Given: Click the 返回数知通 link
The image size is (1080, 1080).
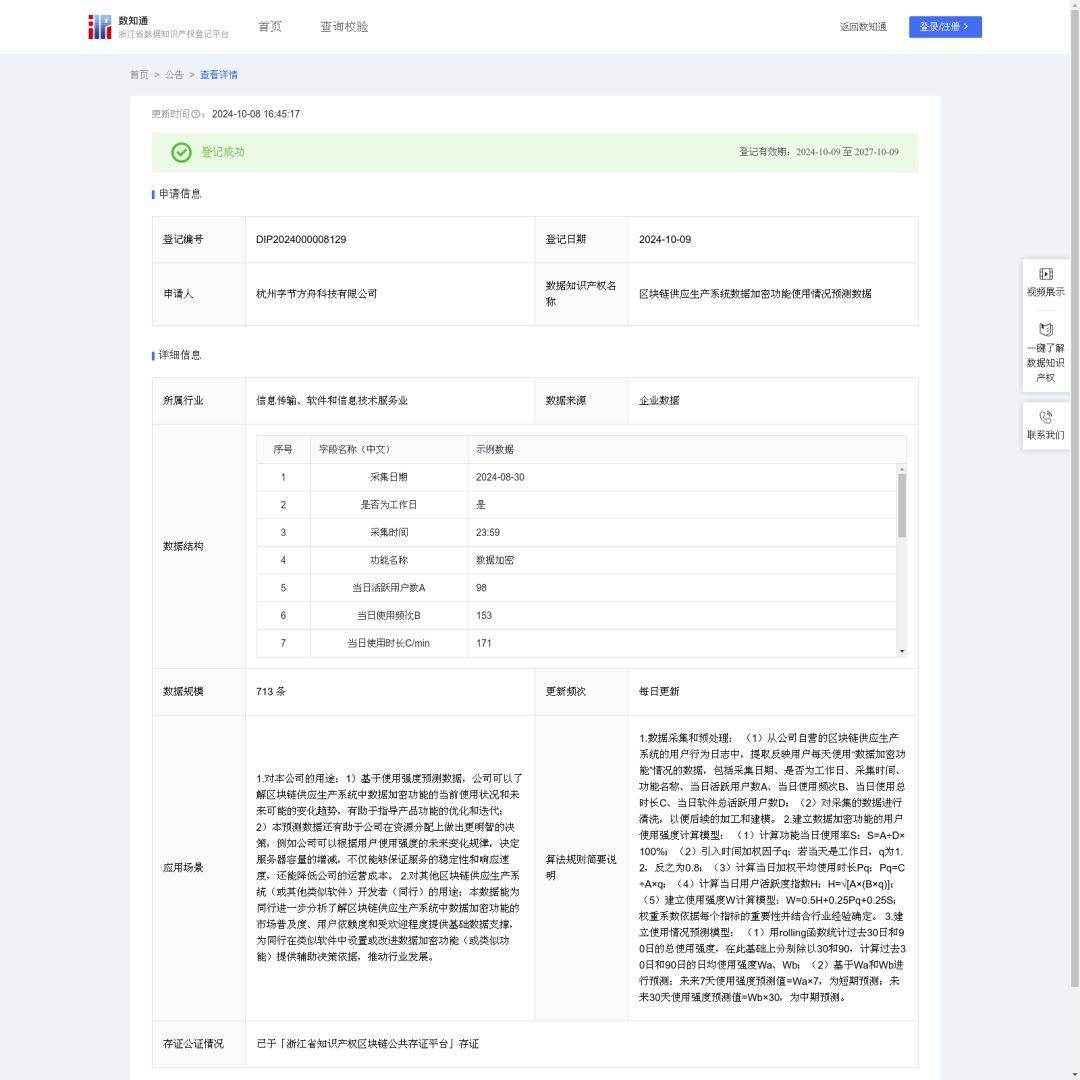Looking at the screenshot, I should pos(862,27).
